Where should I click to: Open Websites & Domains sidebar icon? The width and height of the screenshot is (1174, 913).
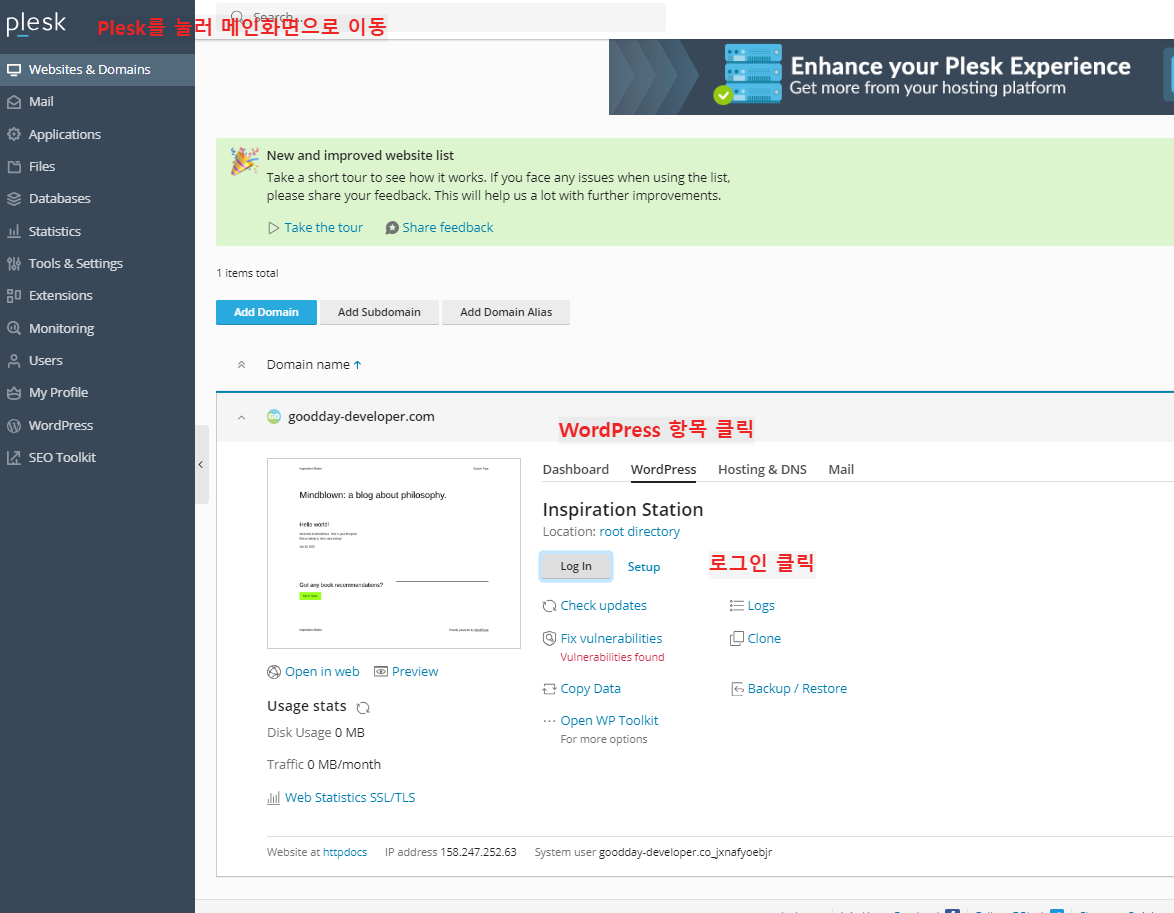pos(13,70)
